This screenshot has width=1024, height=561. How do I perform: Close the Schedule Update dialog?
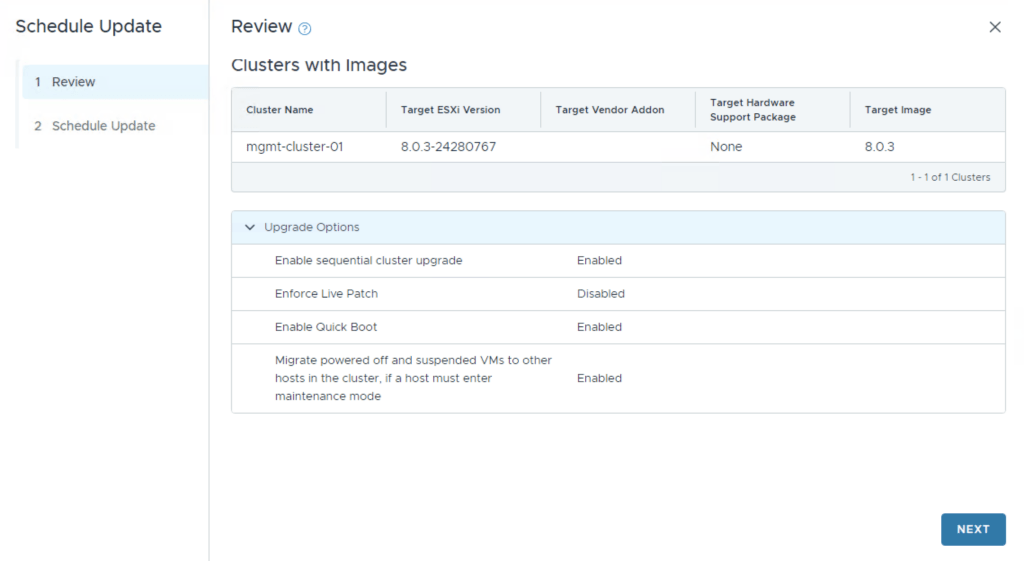[994, 27]
